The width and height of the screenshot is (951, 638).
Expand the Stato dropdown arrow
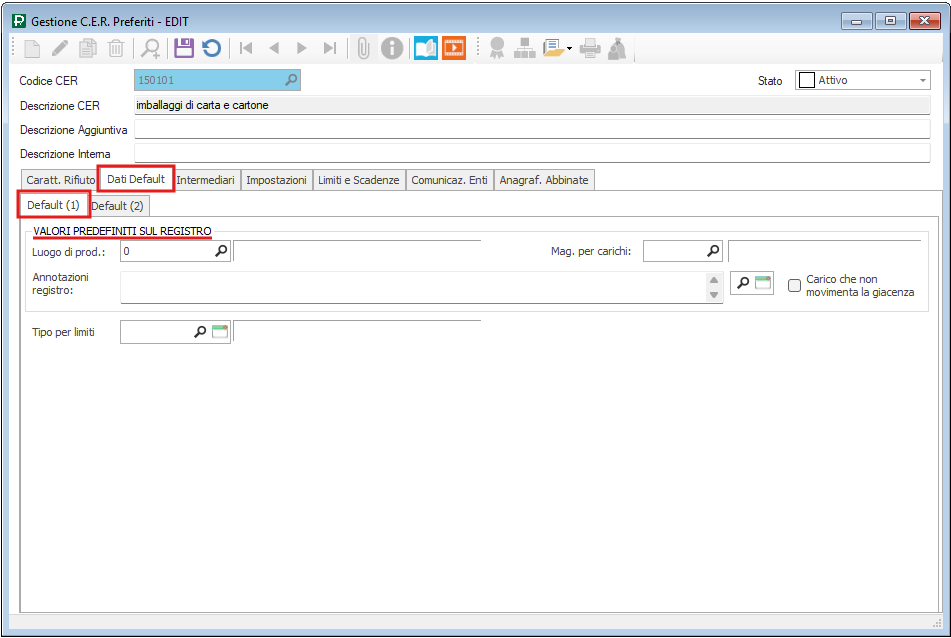point(922,81)
